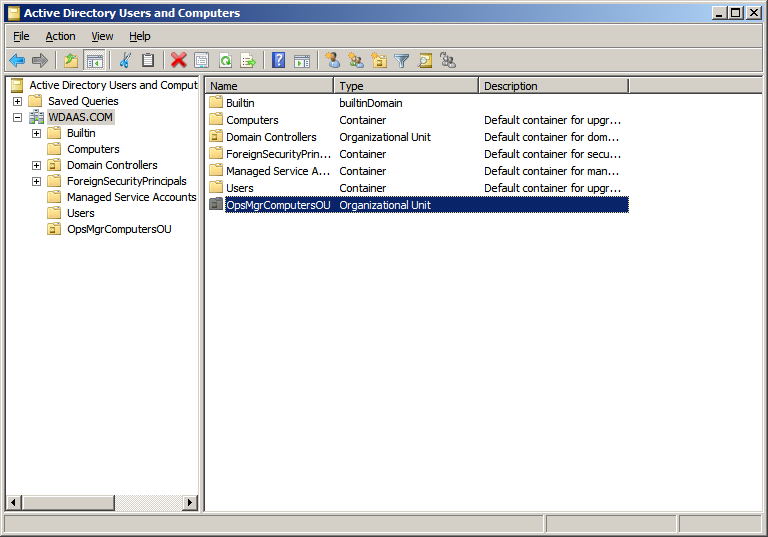This screenshot has height=537, width=768.
Task: Click the OpsMgrComputersOU list folder icon
Action: pyautogui.click(x=216, y=204)
